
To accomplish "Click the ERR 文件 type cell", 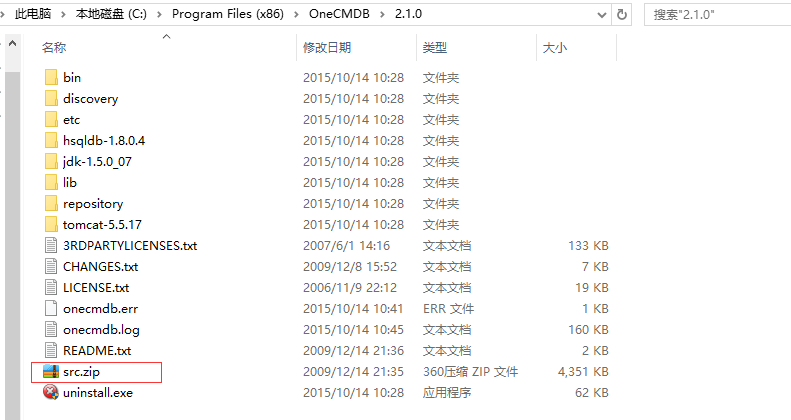I will [x=448, y=309].
